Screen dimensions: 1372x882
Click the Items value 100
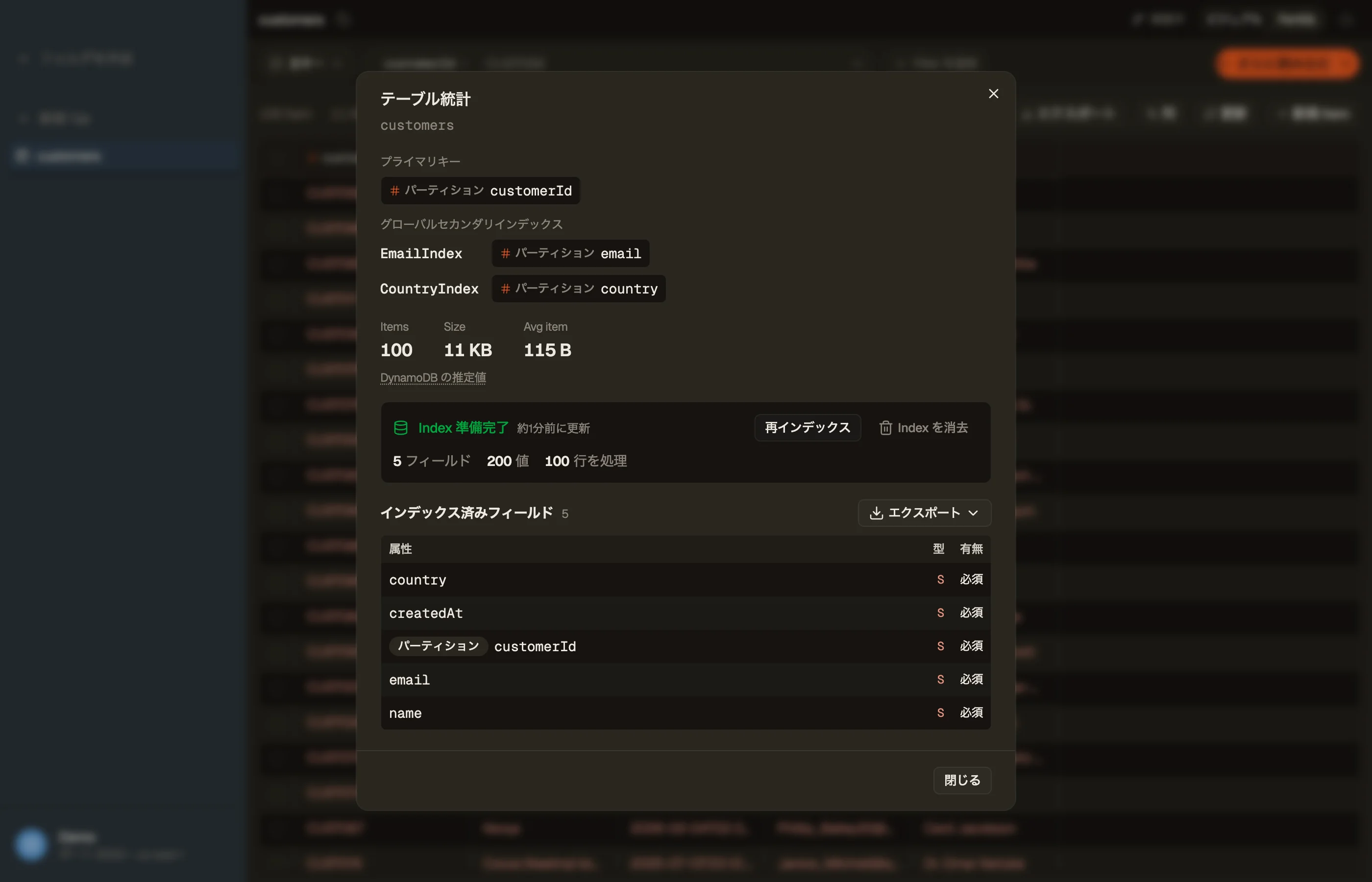[x=396, y=350]
